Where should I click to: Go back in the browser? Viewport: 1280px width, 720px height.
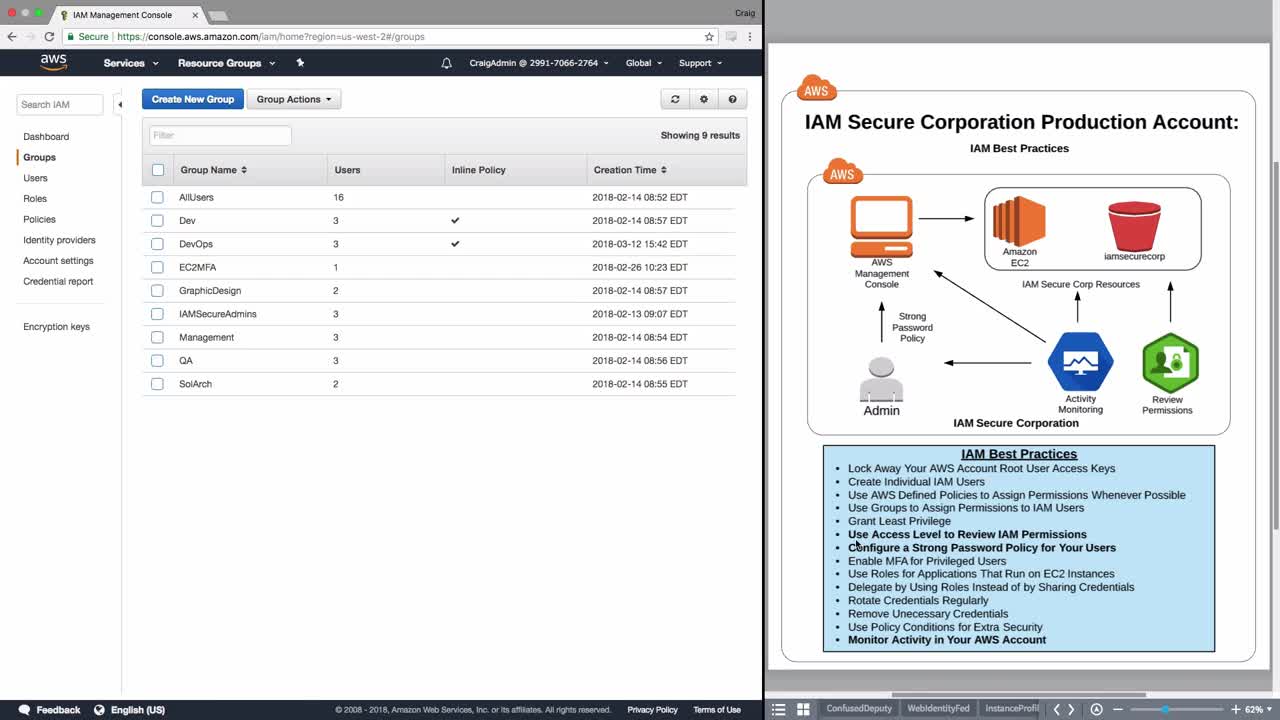click(x=12, y=36)
